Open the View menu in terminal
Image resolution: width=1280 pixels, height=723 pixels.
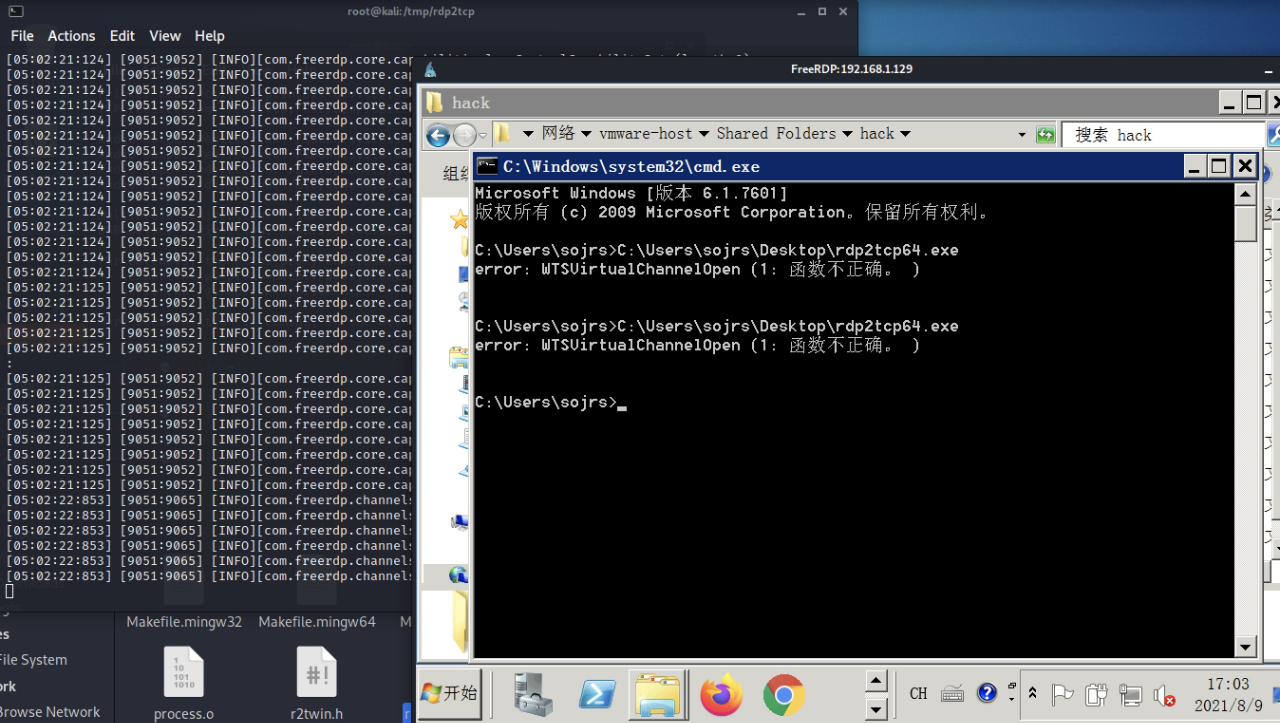click(x=165, y=35)
